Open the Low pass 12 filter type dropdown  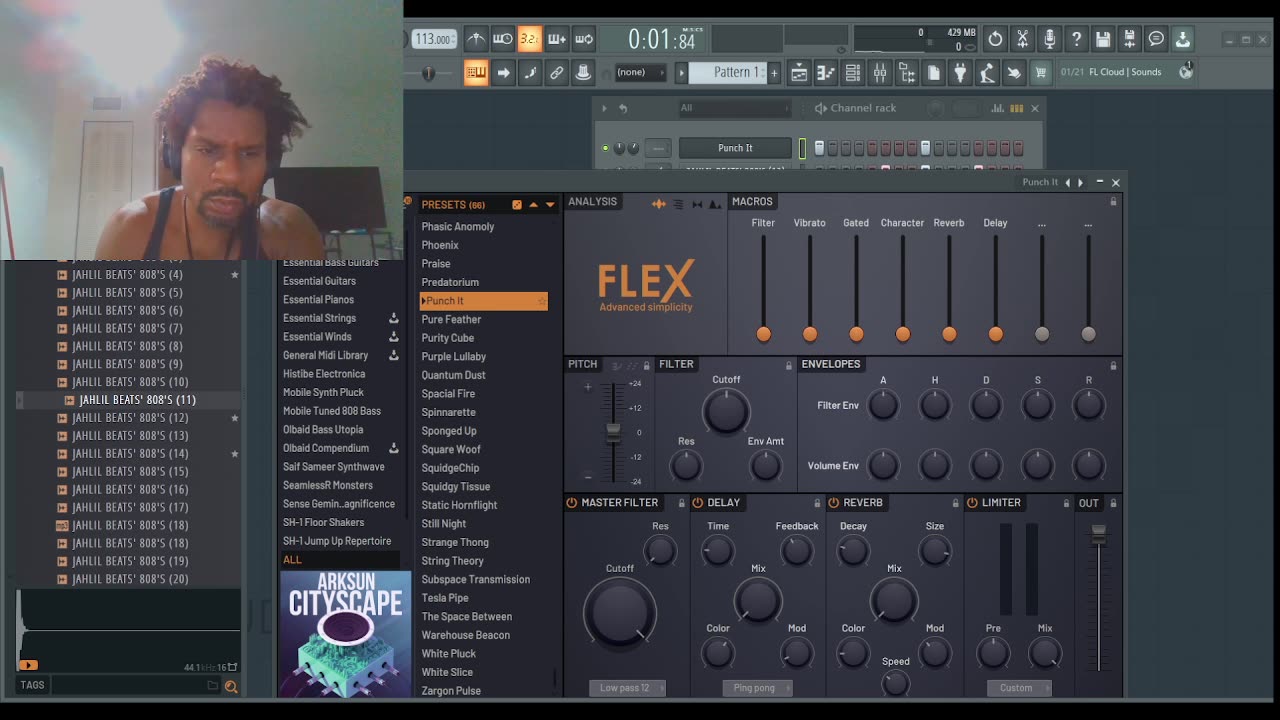(x=627, y=688)
